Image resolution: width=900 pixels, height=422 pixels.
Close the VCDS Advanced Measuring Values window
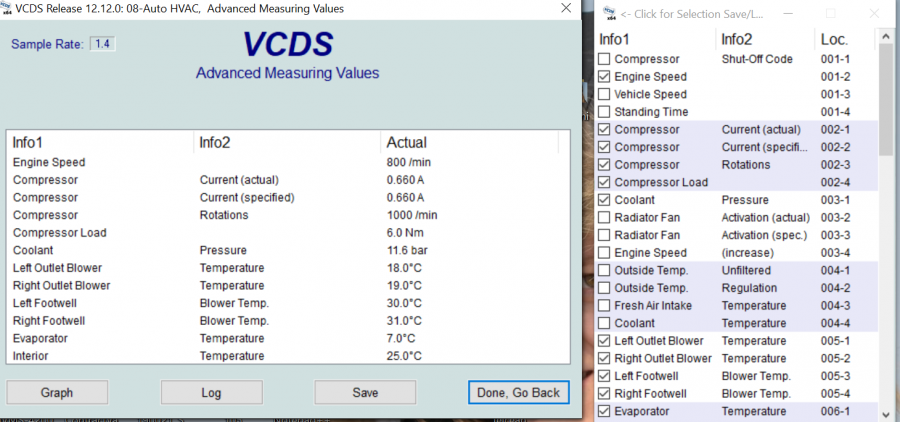565,9
